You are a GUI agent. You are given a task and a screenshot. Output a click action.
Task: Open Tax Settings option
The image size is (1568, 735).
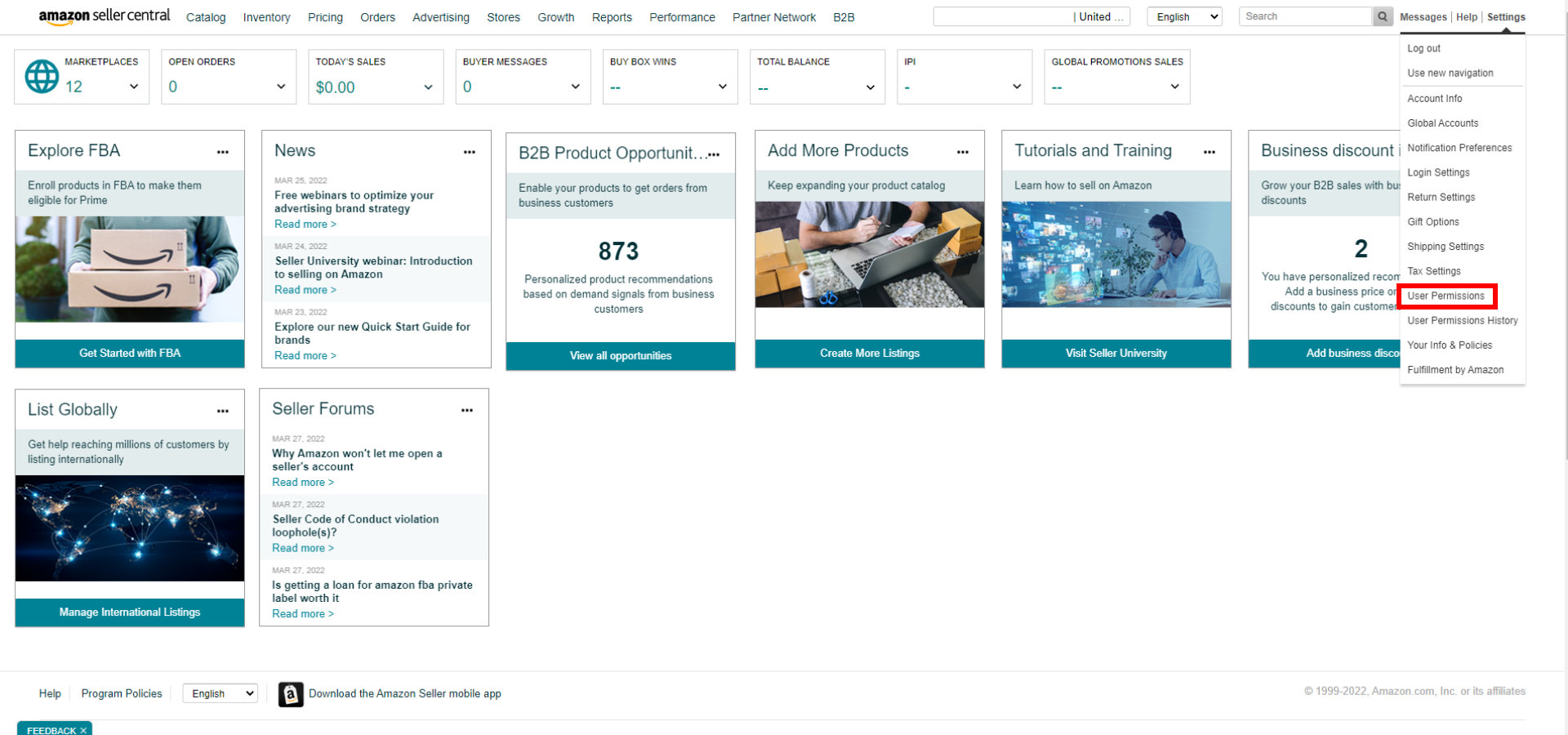click(x=1433, y=271)
